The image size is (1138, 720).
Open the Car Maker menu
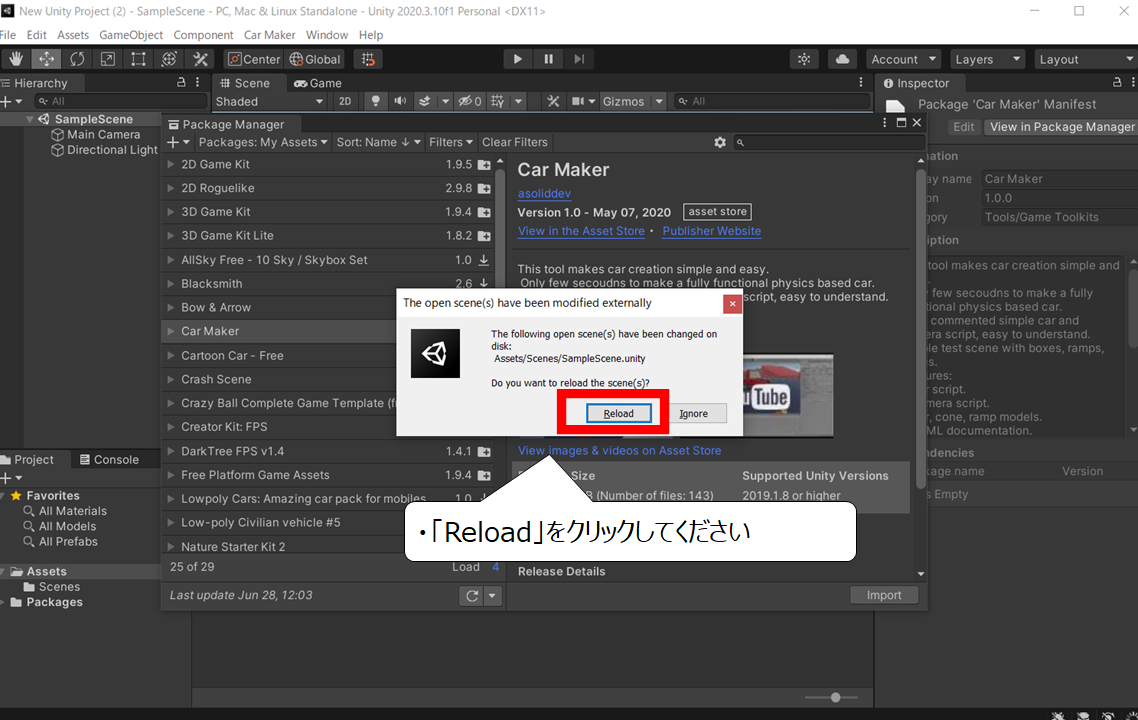click(269, 35)
